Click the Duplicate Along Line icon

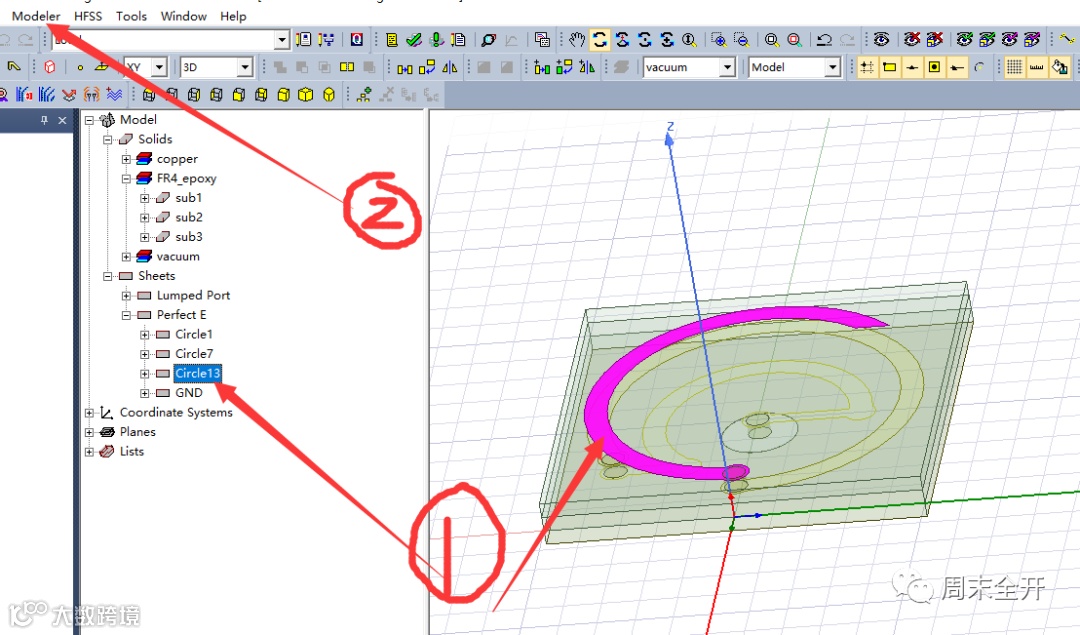[542, 67]
